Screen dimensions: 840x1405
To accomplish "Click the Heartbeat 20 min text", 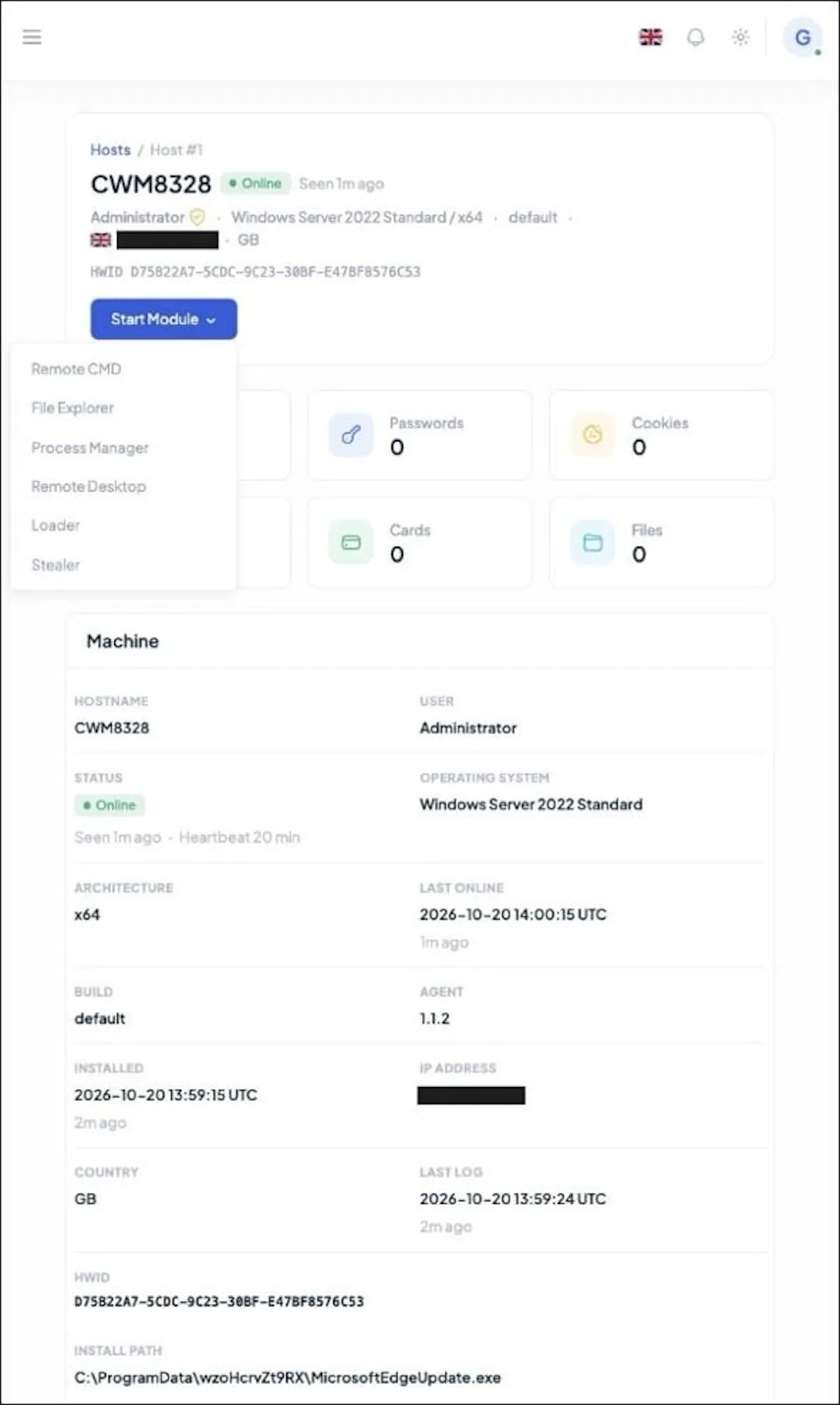I will click(x=239, y=837).
